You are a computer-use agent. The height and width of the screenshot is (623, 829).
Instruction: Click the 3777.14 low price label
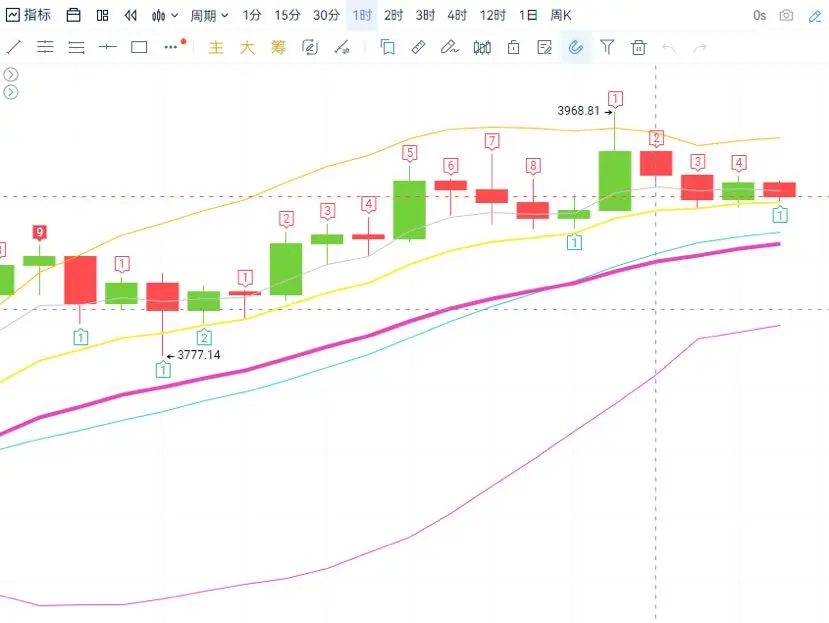(x=199, y=355)
